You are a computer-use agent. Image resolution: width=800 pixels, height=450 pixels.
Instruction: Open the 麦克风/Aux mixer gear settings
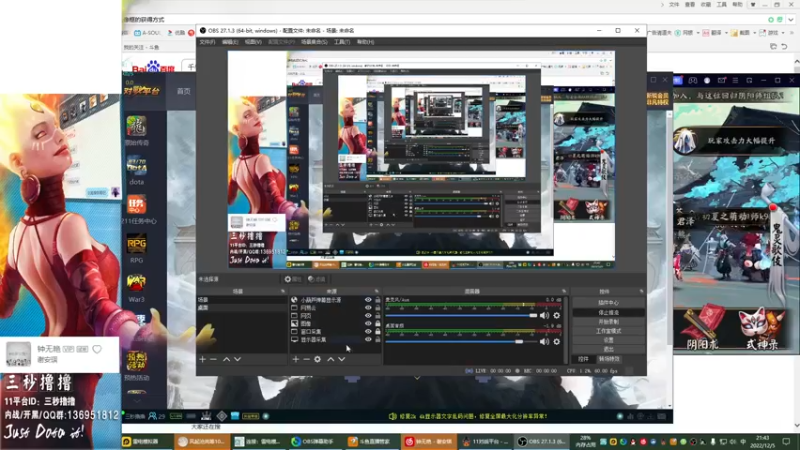(x=557, y=316)
